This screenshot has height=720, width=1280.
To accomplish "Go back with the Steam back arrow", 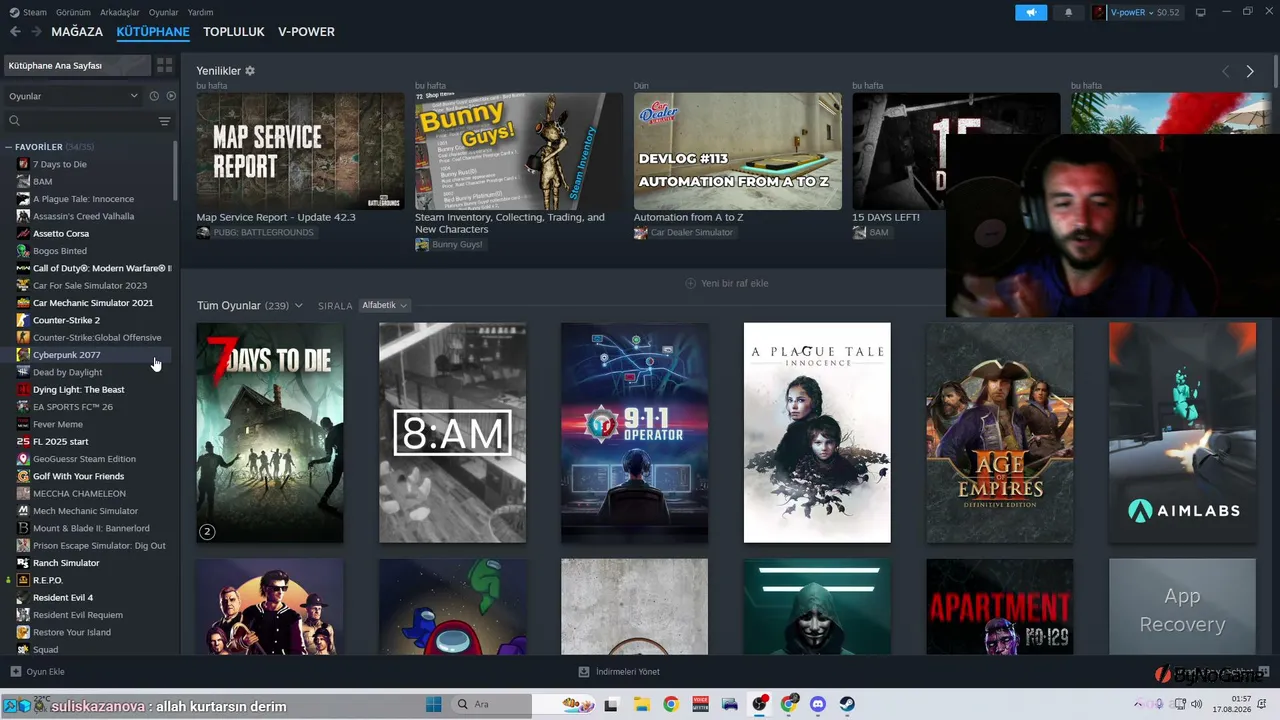I will click(x=15, y=32).
